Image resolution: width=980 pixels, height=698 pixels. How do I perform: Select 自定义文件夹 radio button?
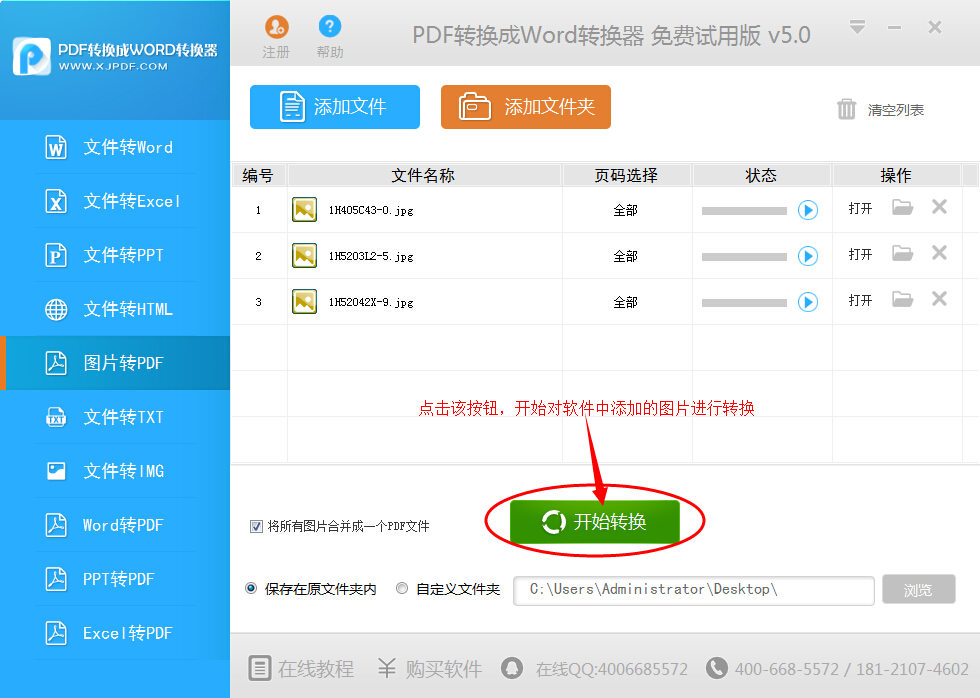pos(402,589)
